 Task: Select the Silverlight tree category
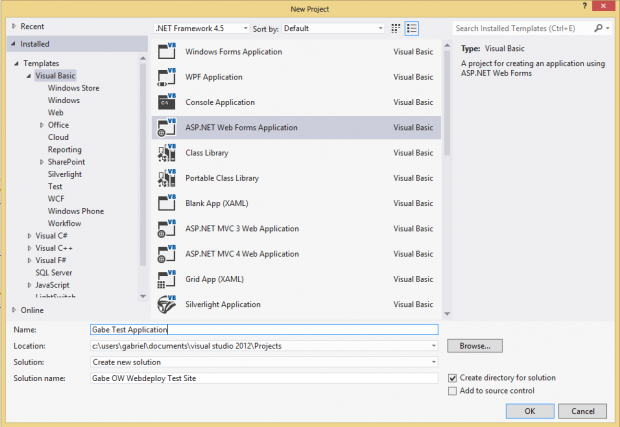pyautogui.click(x=65, y=174)
